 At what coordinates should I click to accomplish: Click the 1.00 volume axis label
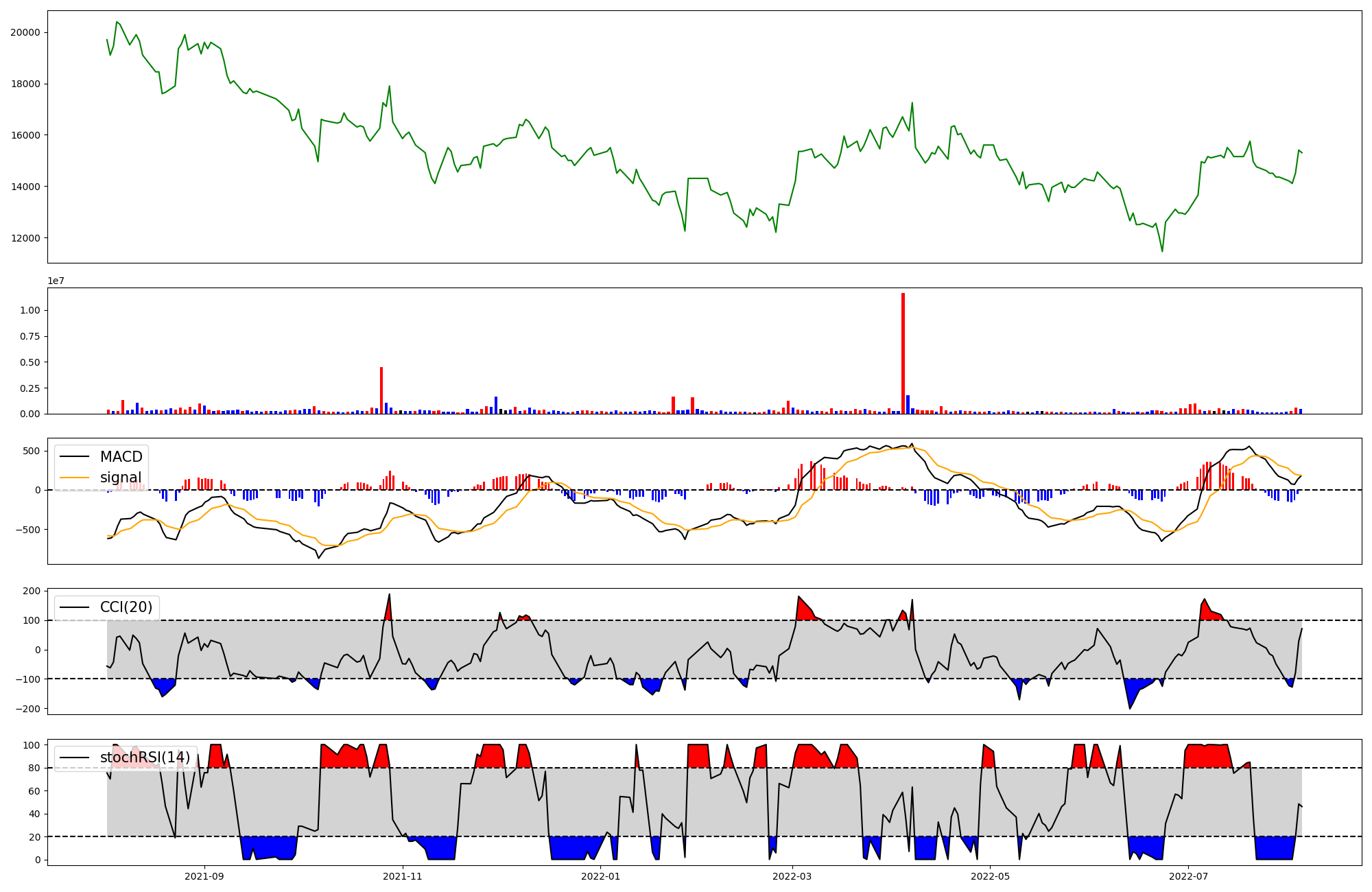click(x=29, y=310)
